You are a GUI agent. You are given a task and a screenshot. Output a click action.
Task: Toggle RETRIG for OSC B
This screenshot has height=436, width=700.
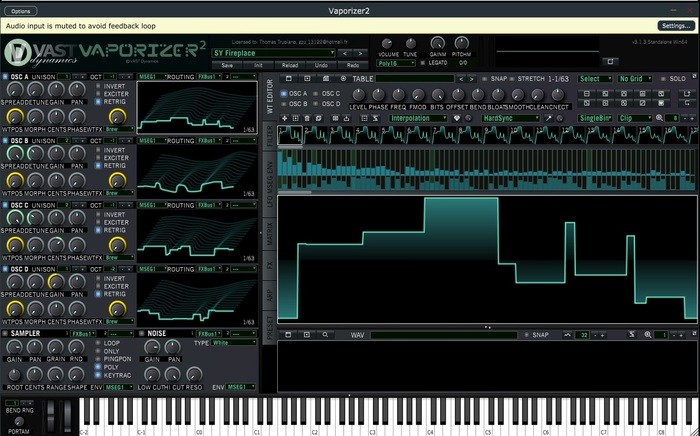pyautogui.click(x=98, y=166)
